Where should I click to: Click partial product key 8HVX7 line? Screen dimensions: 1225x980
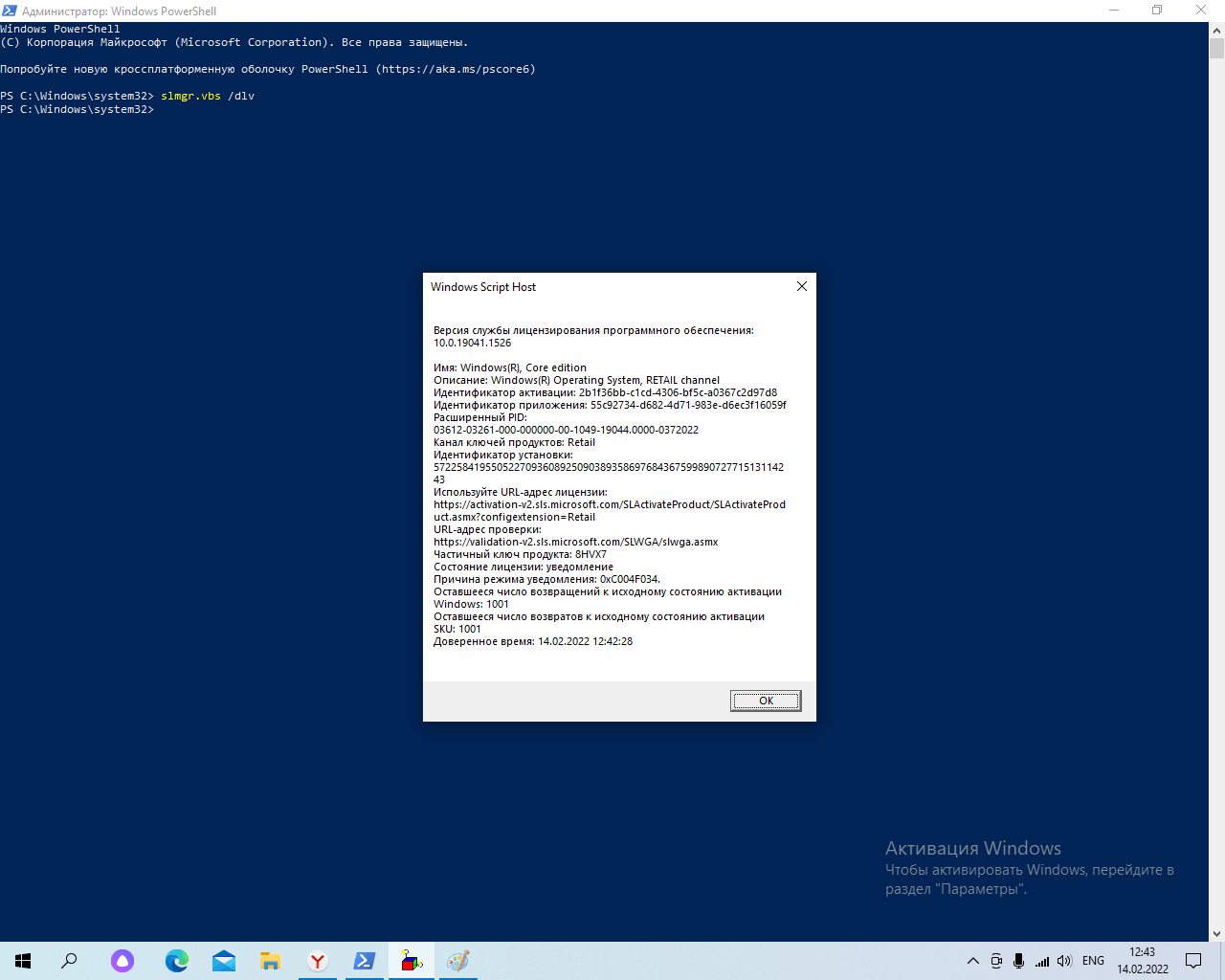point(520,554)
